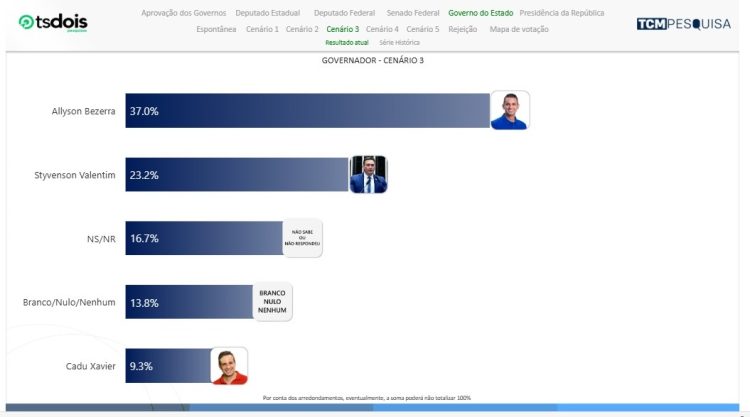Screen dimensions: 750x417
Task: Open the Mapa de votação tab
Action: [x=518, y=29]
